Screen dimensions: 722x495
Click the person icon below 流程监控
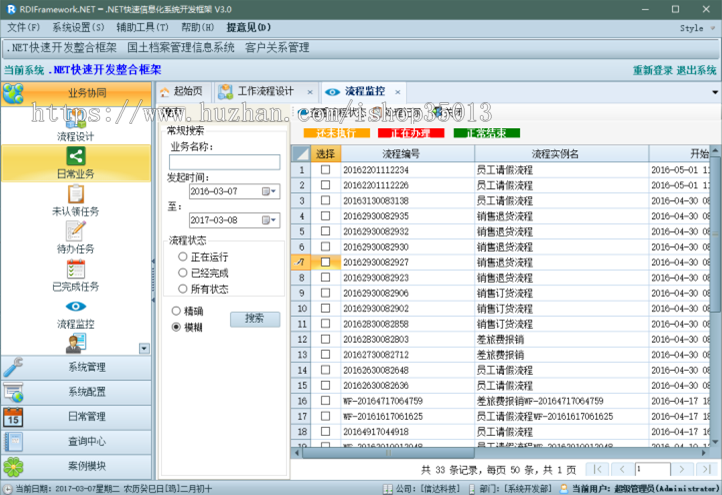click(76, 344)
